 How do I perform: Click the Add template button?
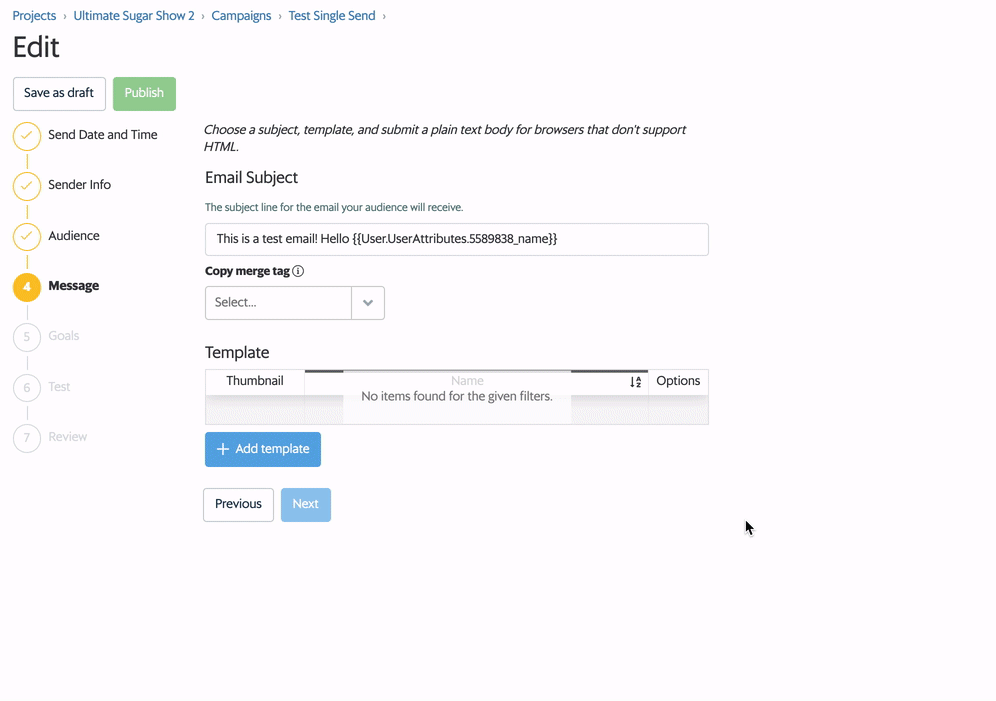[x=262, y=449]
